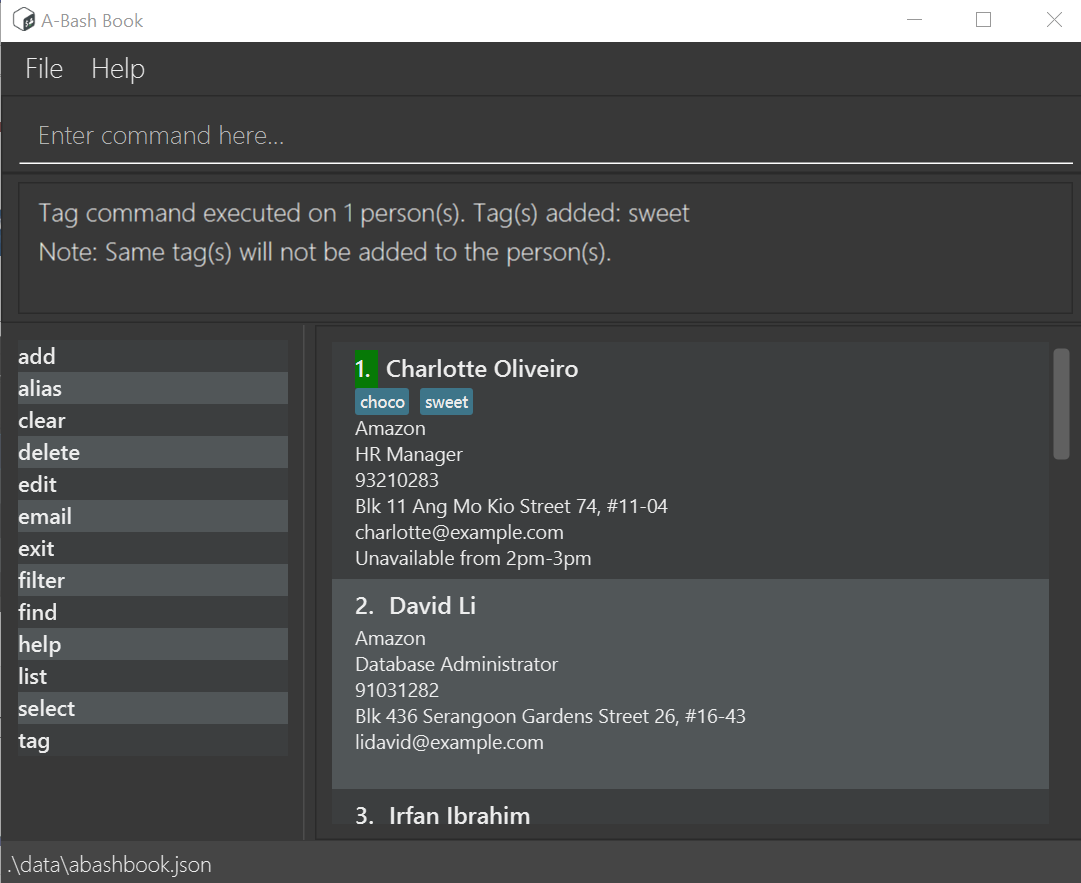The image size is (1081, 883).
Task: Select the add command in the list
Action: click(x=152, y=356)
